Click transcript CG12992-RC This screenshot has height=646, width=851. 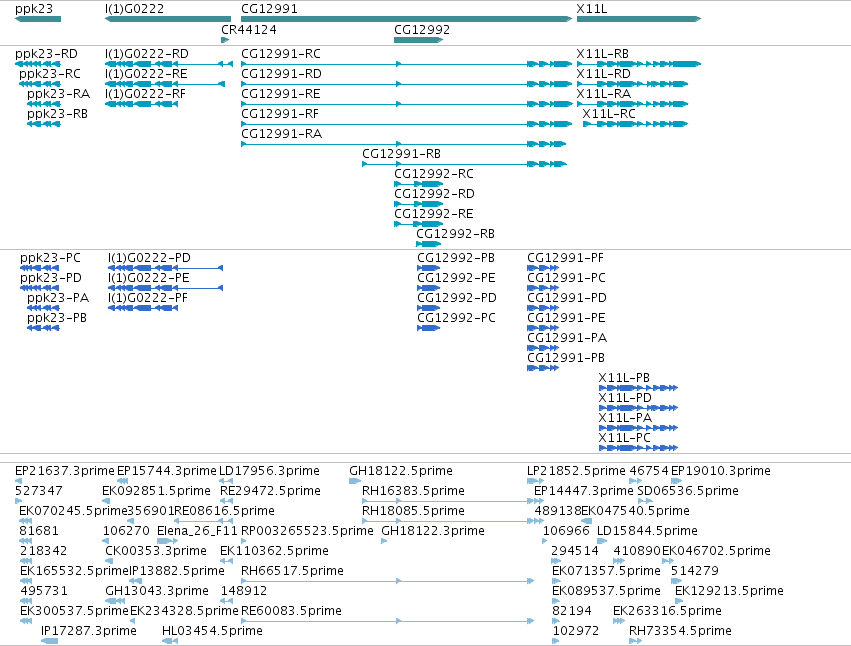point(418,185)
